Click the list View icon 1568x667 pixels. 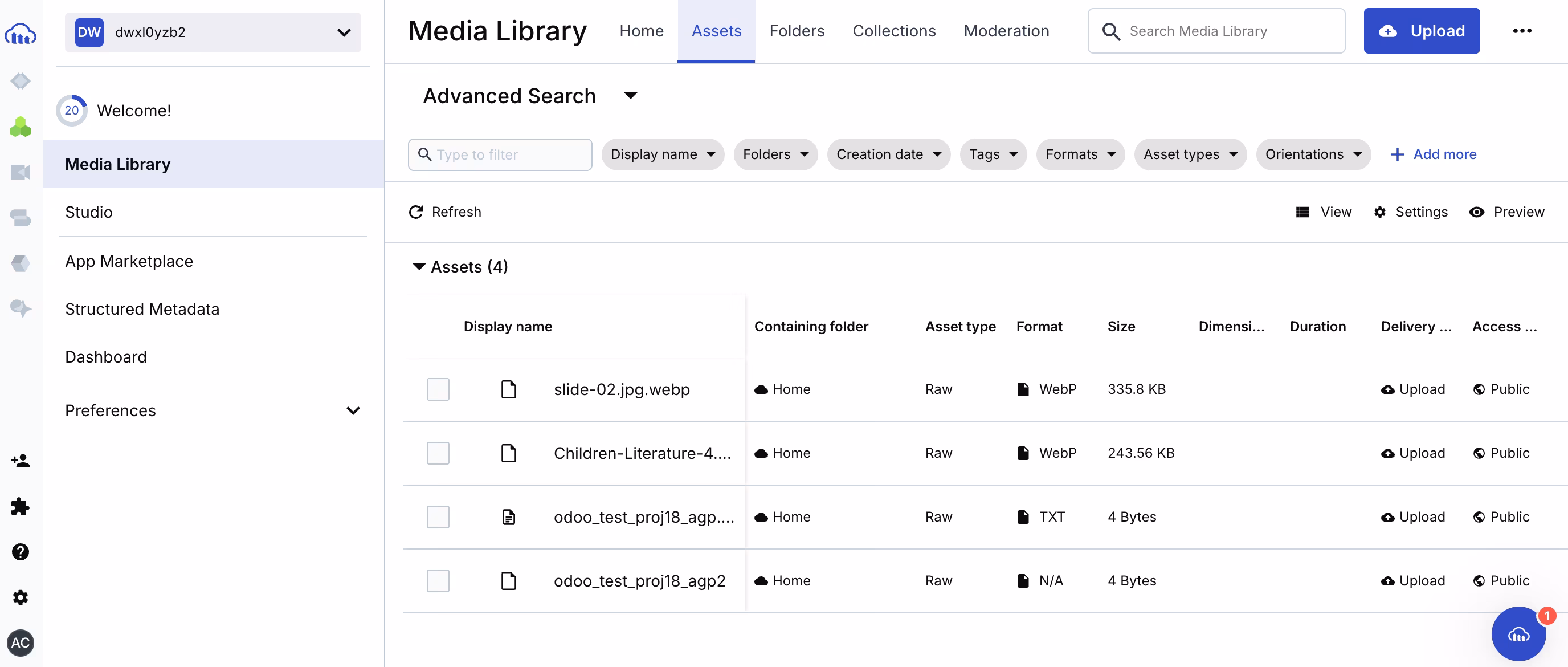(x=1302, y=212)
